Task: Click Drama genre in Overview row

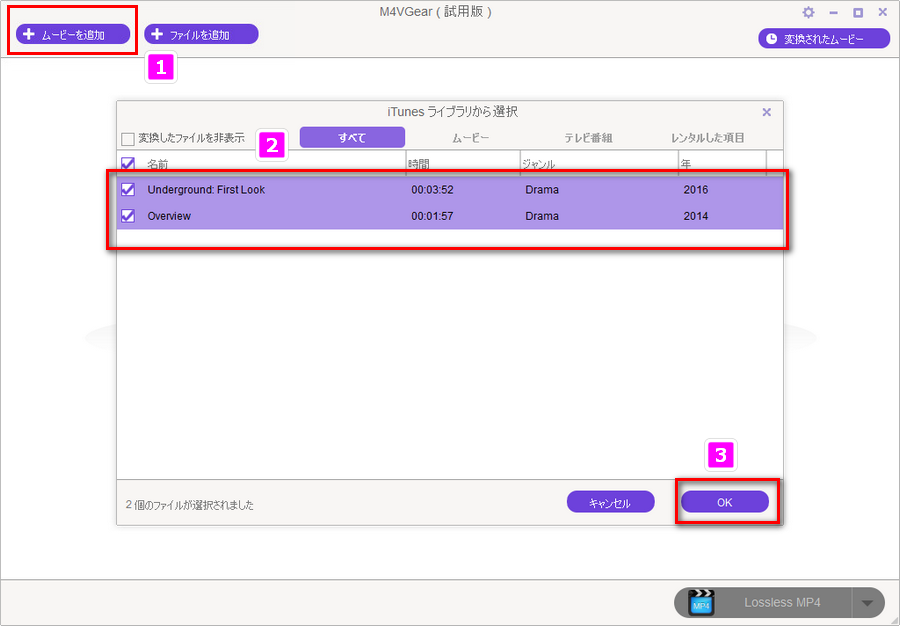Action: coord(542,216)
